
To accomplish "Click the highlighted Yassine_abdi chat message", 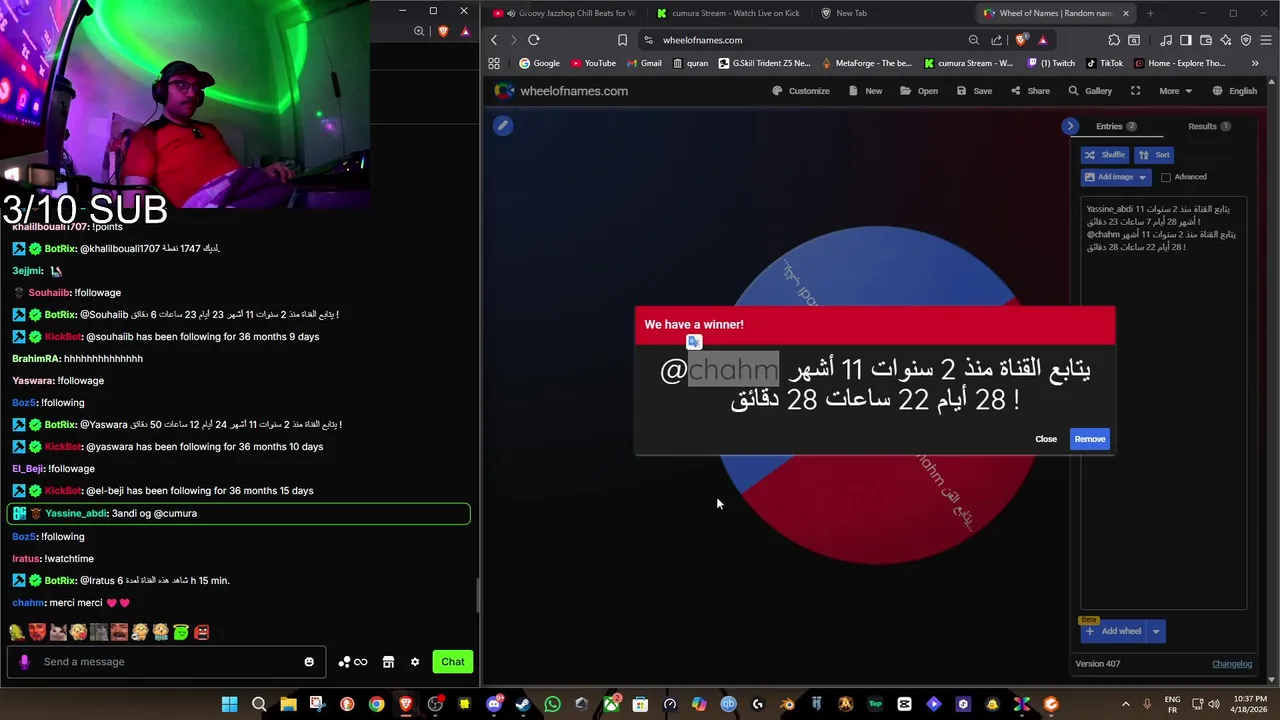I will coord(238,514).
